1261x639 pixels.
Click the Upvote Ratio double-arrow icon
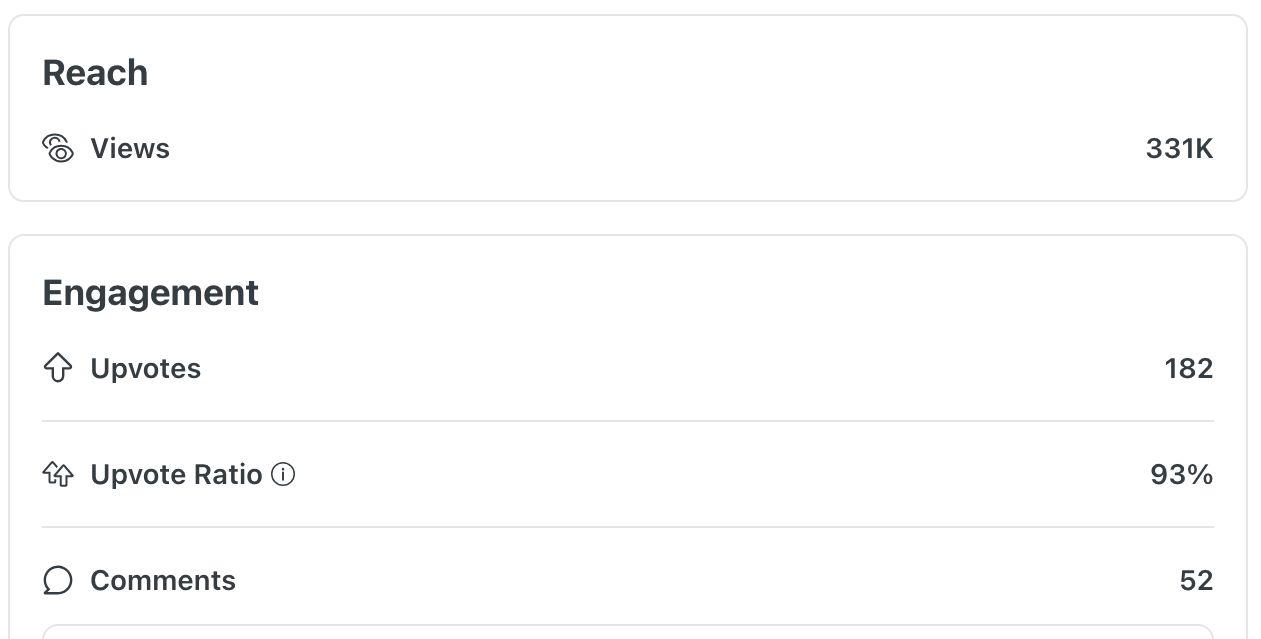(x=58, y=474)
